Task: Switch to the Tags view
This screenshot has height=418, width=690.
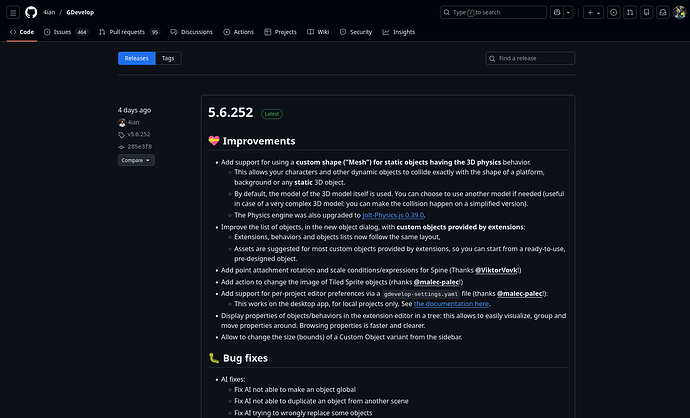Action: click(x=168, y=58)
